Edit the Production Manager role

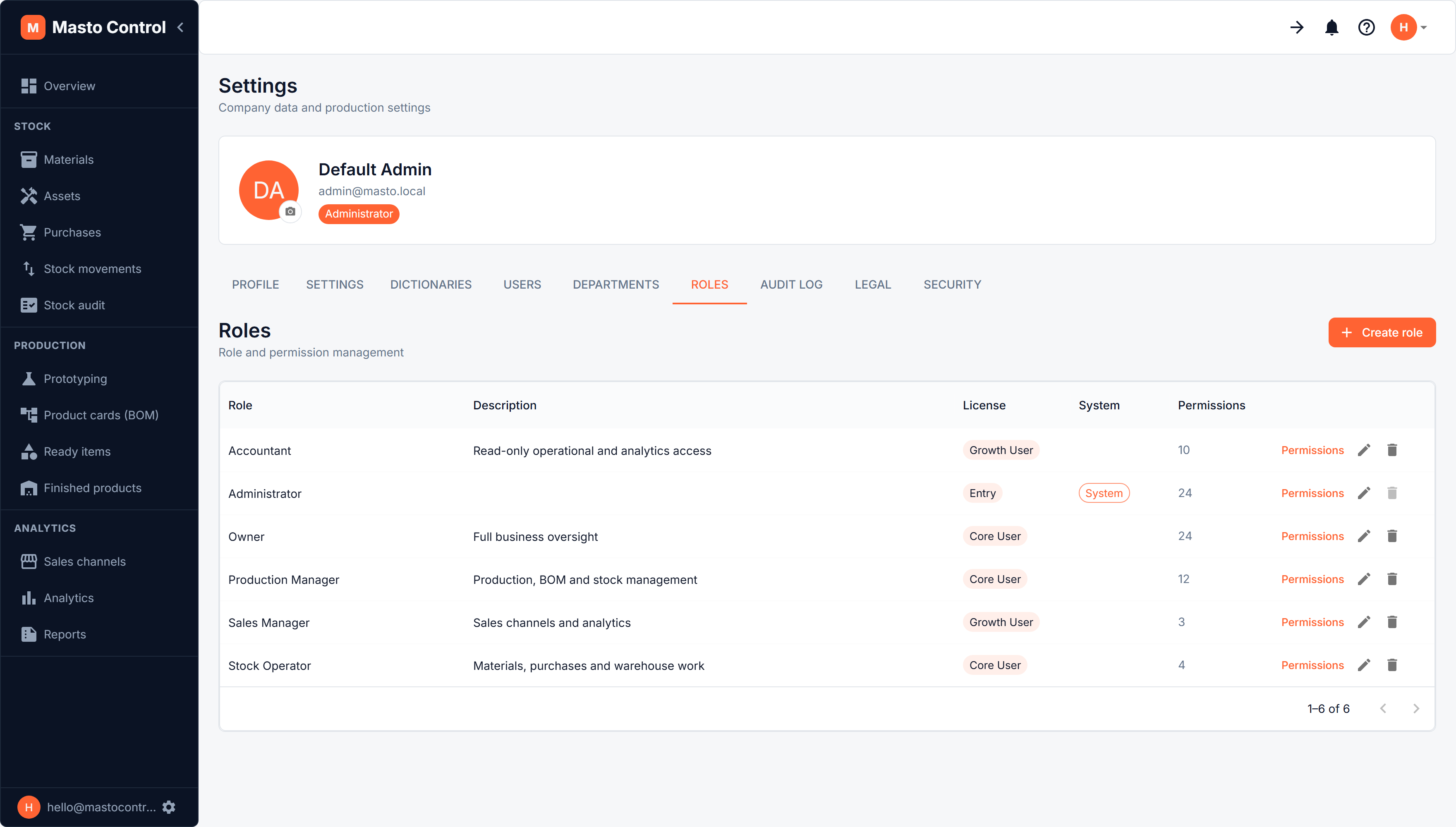pyautogui.click(x=1364, y=579)
